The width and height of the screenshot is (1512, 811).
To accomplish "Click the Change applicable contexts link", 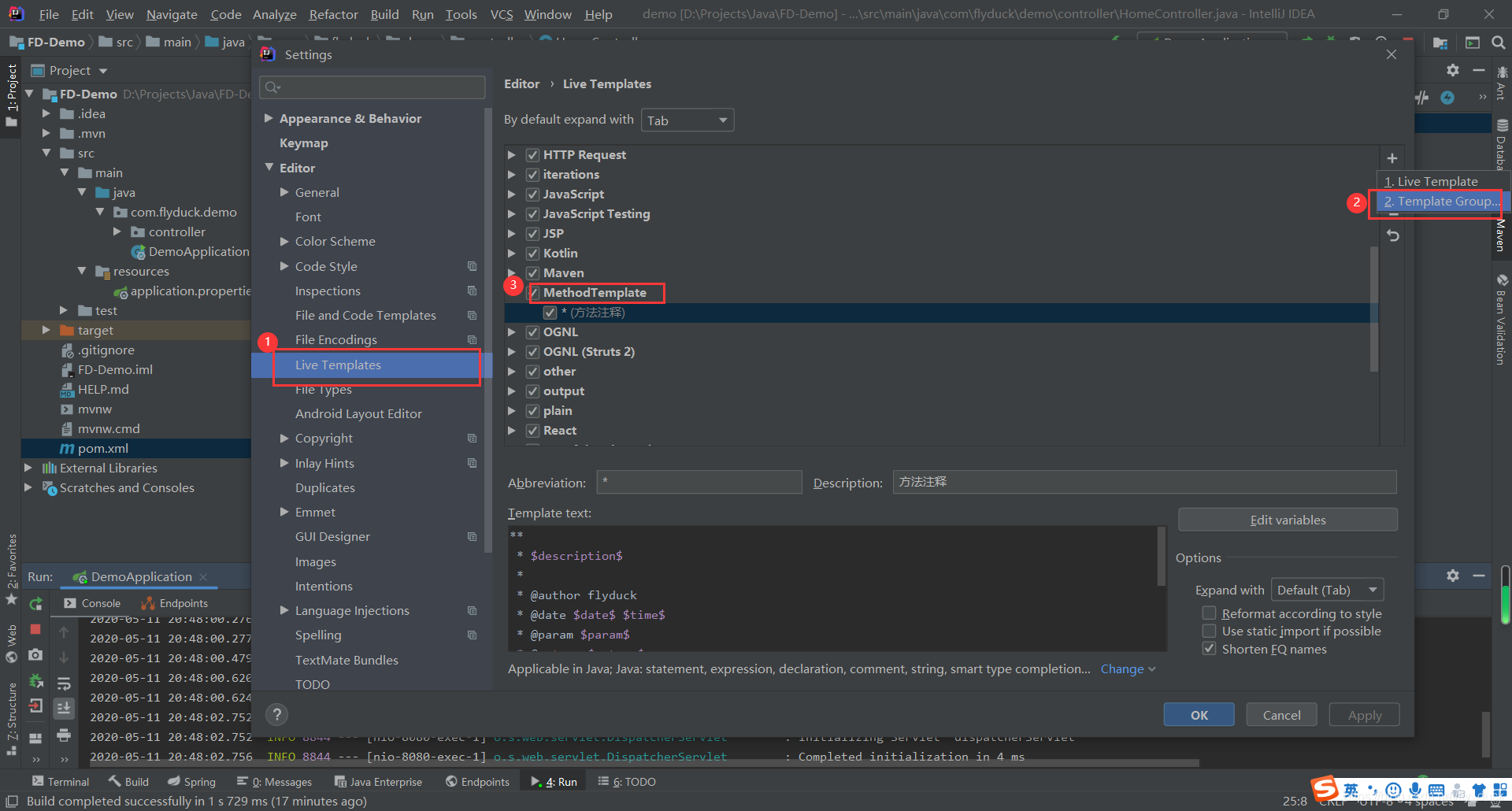I will 1128,668.
